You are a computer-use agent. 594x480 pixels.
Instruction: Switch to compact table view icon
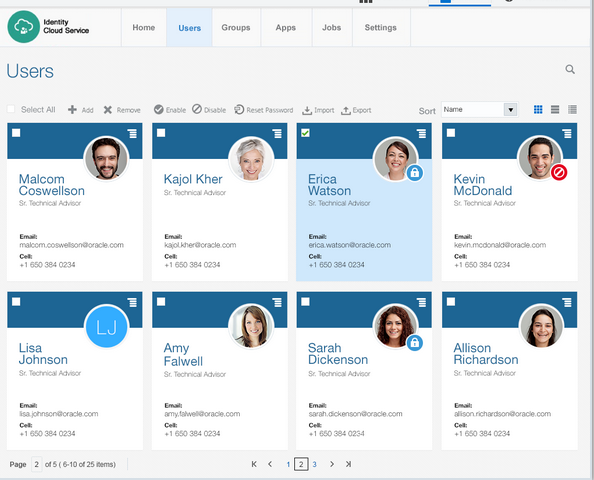pyautogui.click(x=572, y=109)
